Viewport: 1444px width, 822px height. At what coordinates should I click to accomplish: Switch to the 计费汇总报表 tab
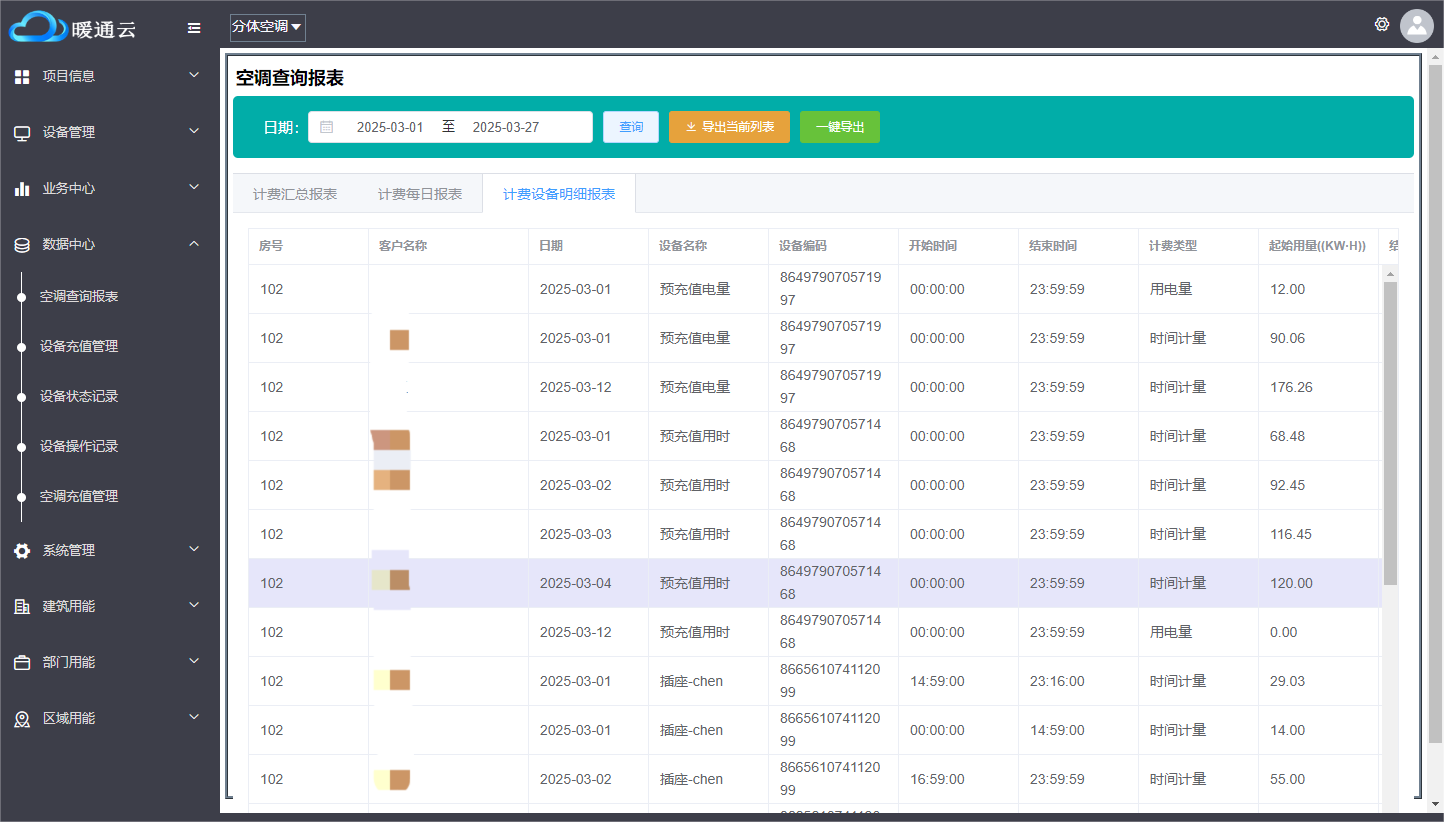[x=295, y=194]
